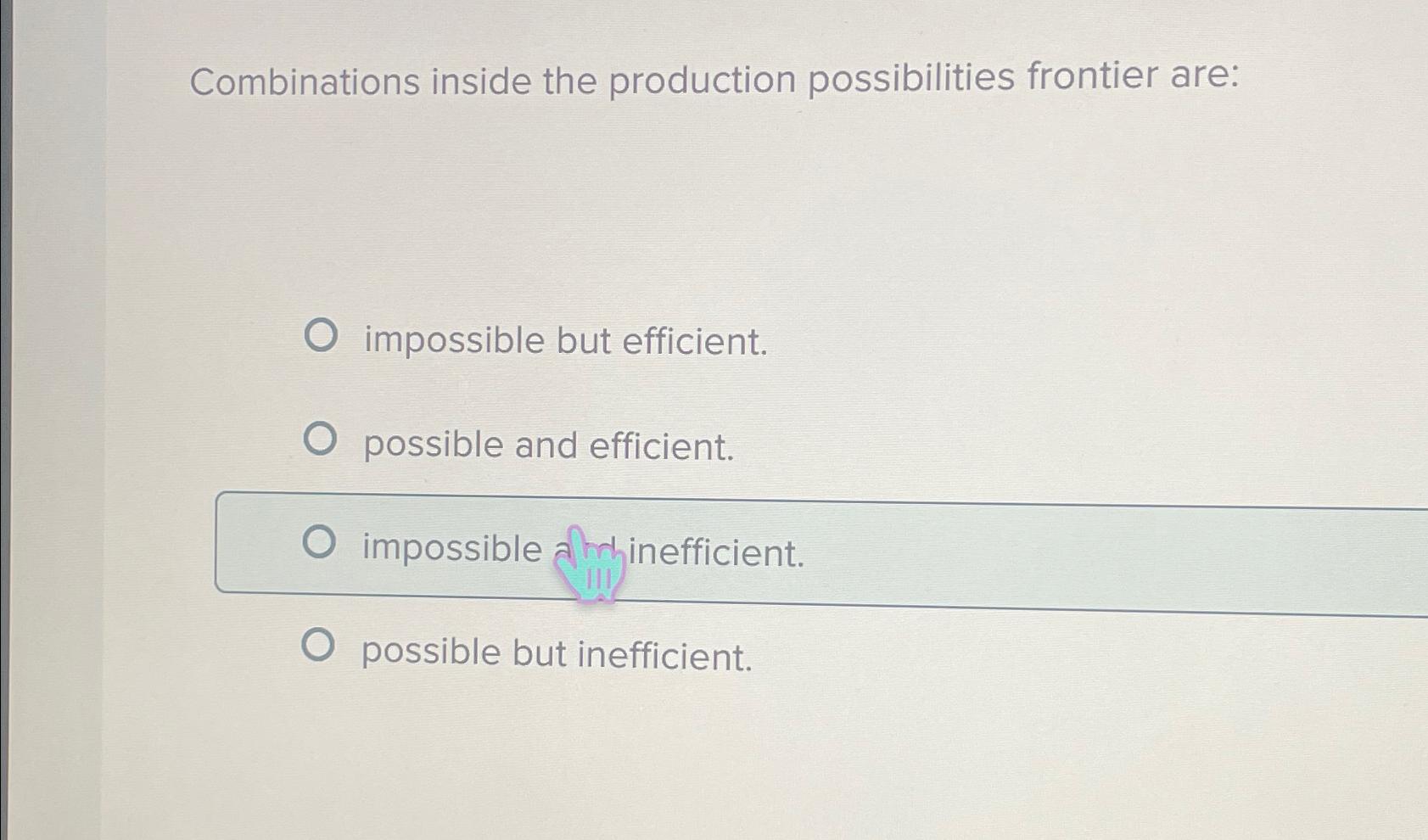This screenshot has width=1428, height=840.
Task: Click the circle next to 'possible but inefficient'
Action: [319, 647]
